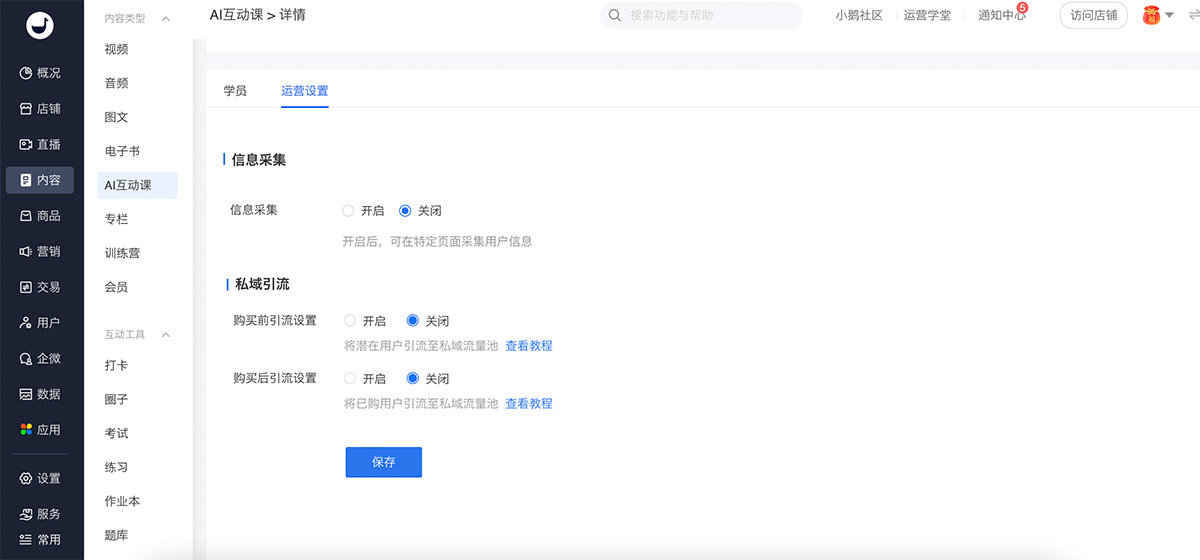Image resolution: width=1200 pixels, height=560 pixels.
Task: Click the 访问店铺 button
Action: click(x=1093, y=16)
